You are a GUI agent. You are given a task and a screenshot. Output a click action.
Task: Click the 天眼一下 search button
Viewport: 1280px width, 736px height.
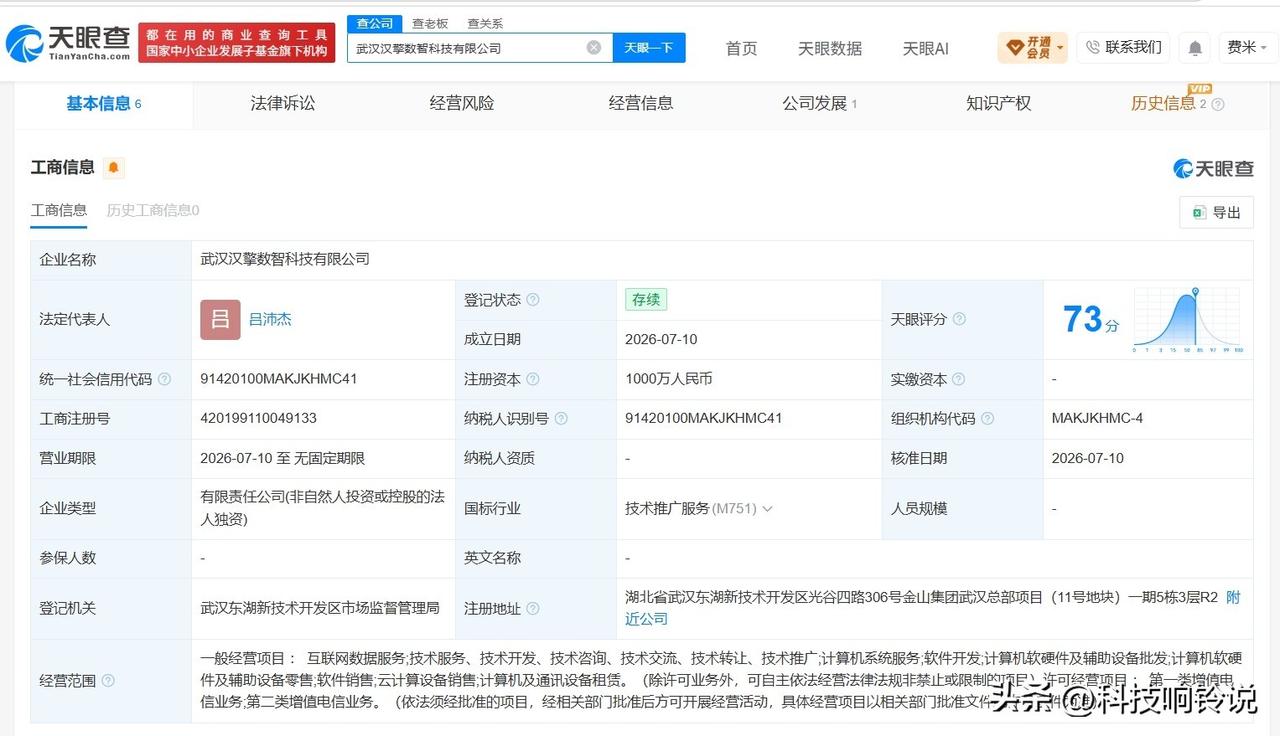point(649,47)
